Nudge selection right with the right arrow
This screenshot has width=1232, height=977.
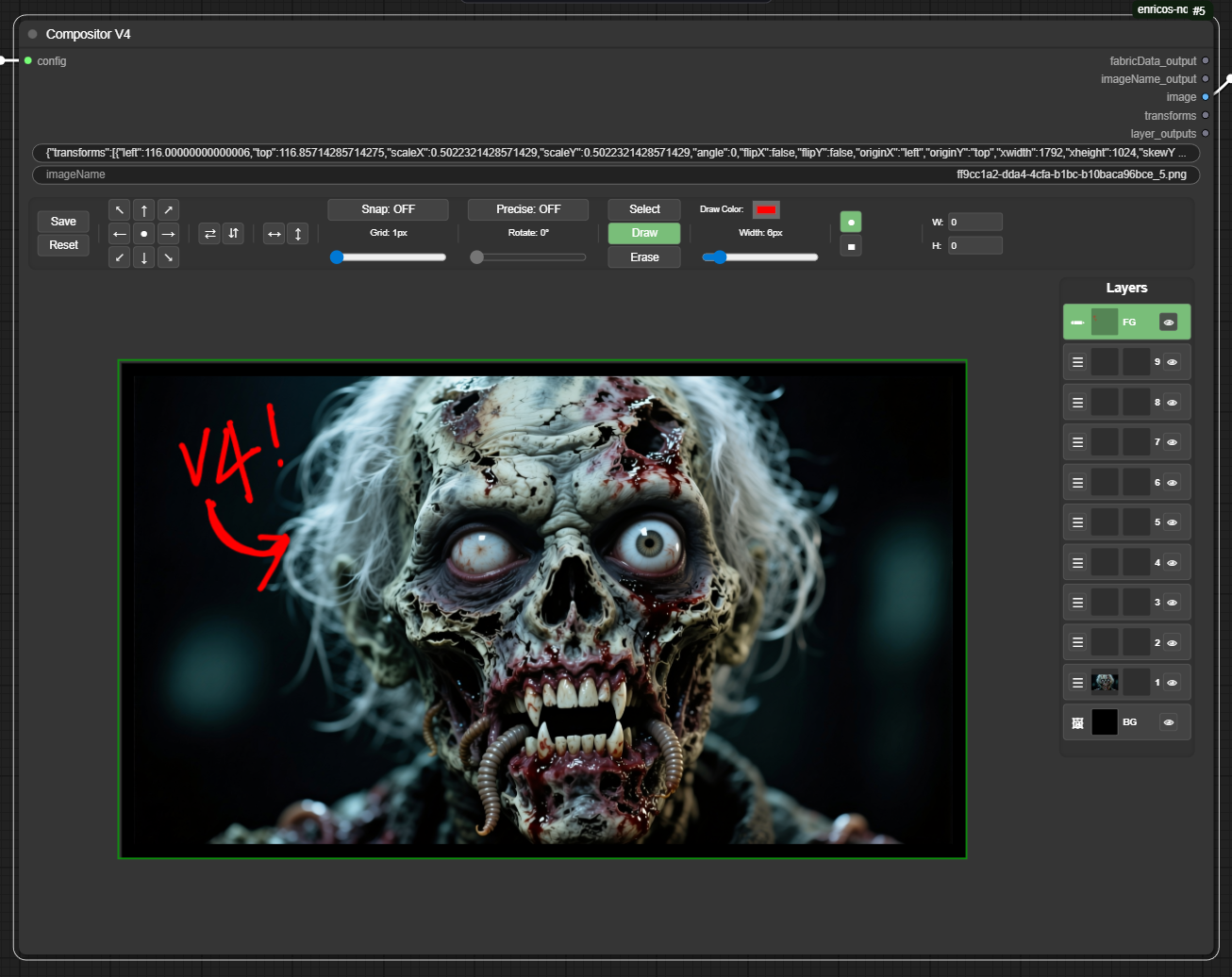coord(168,233)
